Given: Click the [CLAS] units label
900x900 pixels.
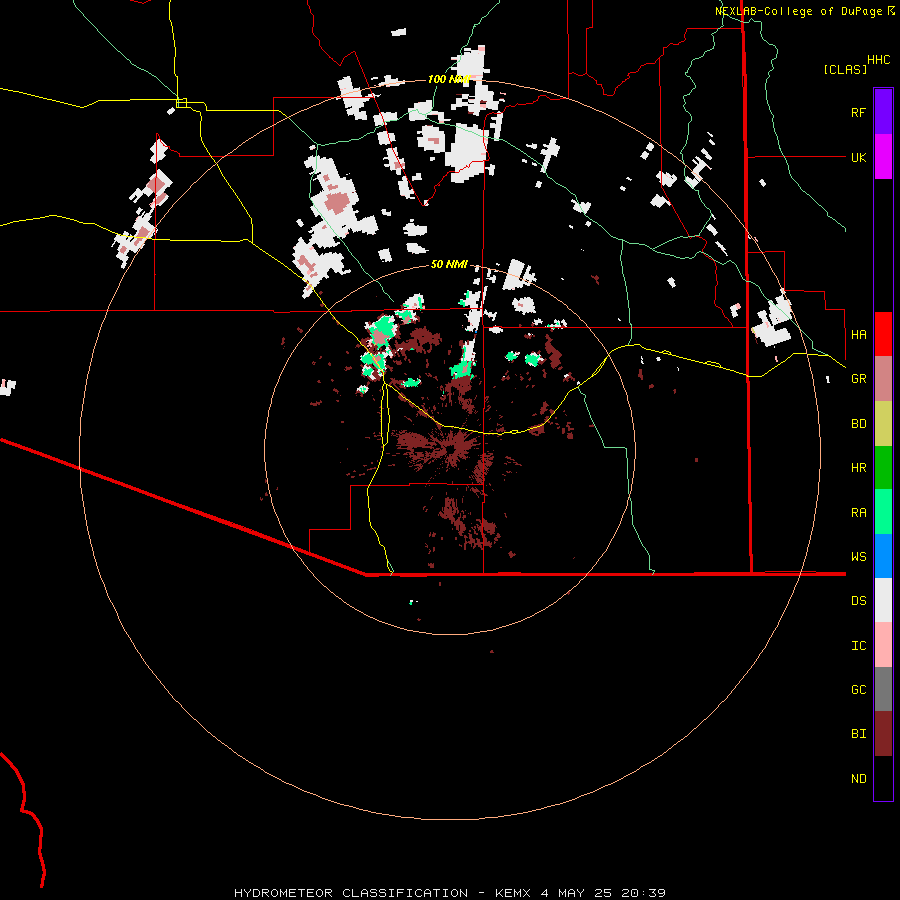Looking at the screenshot, I should point(845,69).
